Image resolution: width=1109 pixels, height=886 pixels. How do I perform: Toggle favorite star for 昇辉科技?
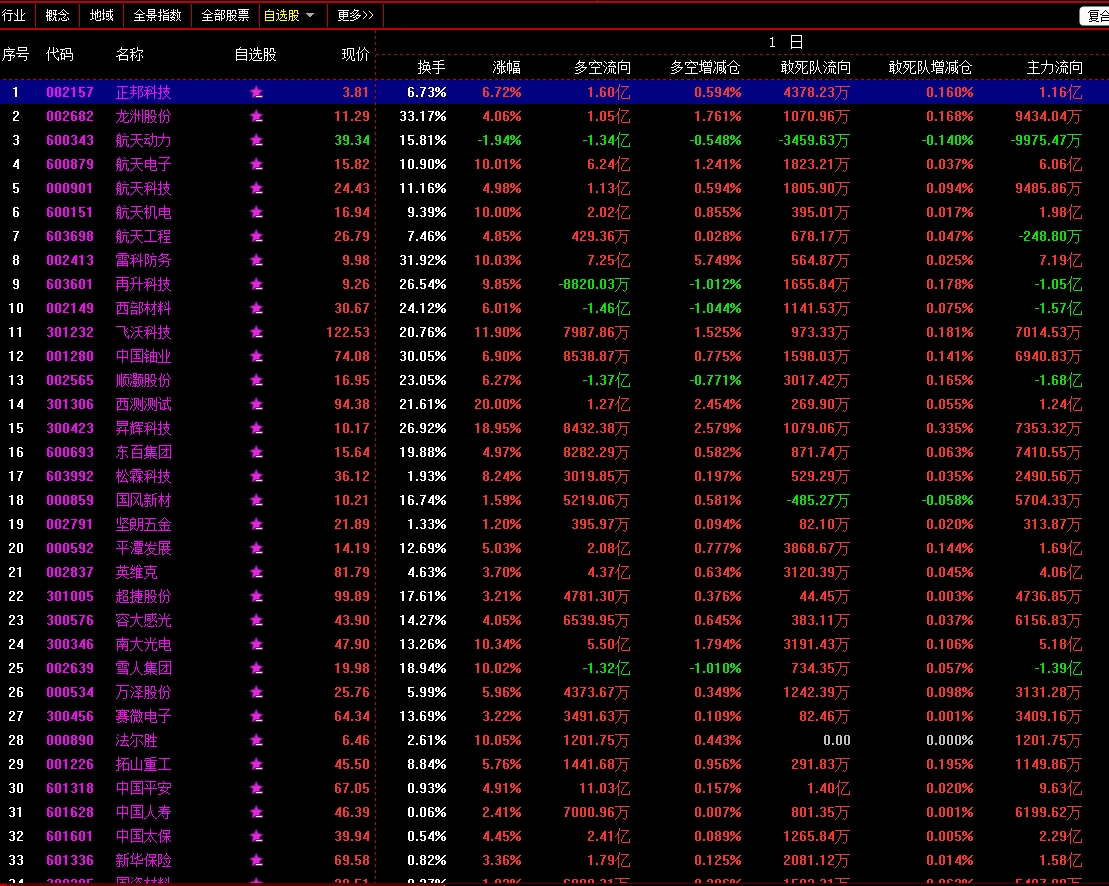coord(256,429)
